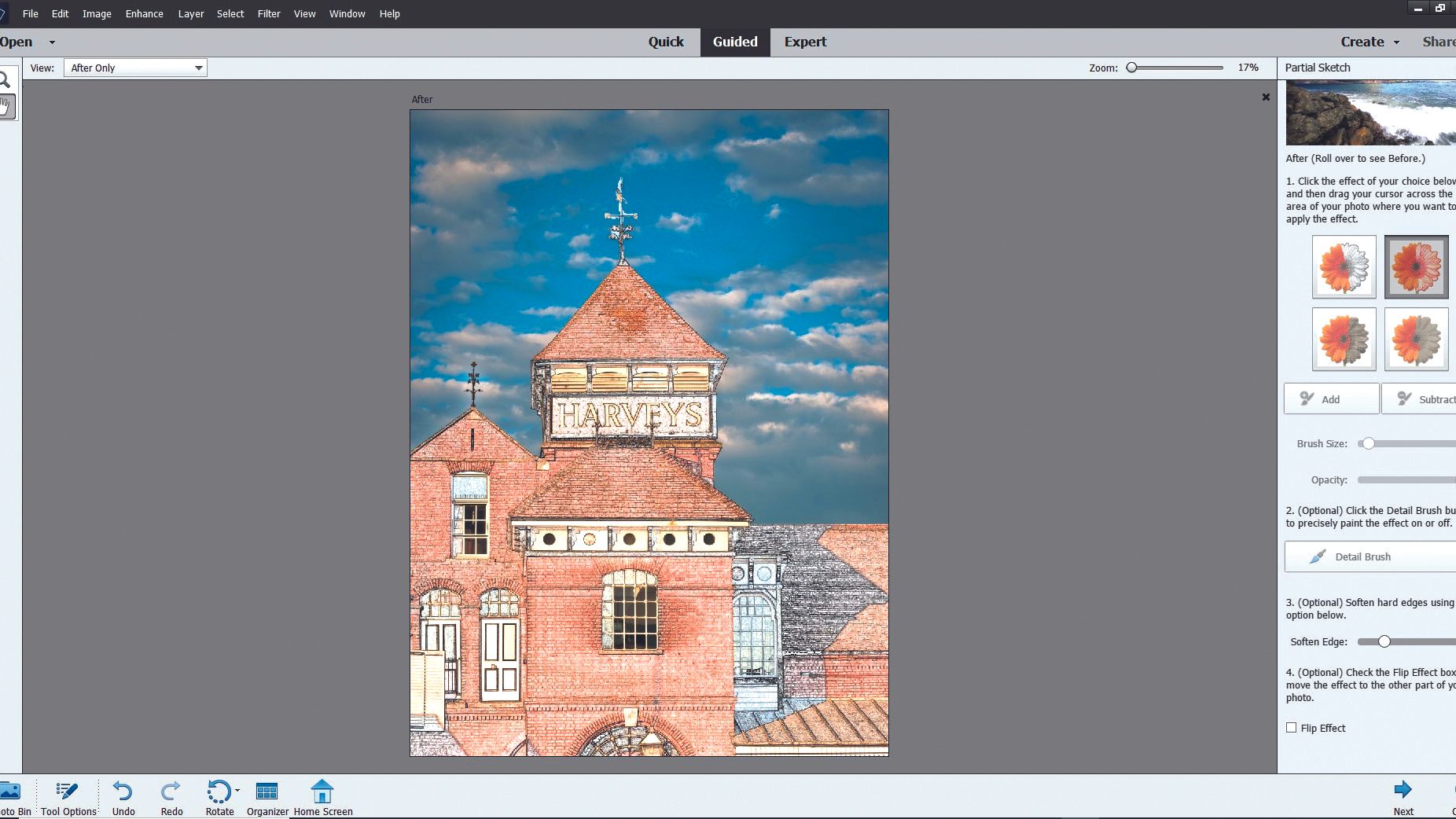Open the Select menu
Screen dimensions: 1456x819
tap(230, 13)
